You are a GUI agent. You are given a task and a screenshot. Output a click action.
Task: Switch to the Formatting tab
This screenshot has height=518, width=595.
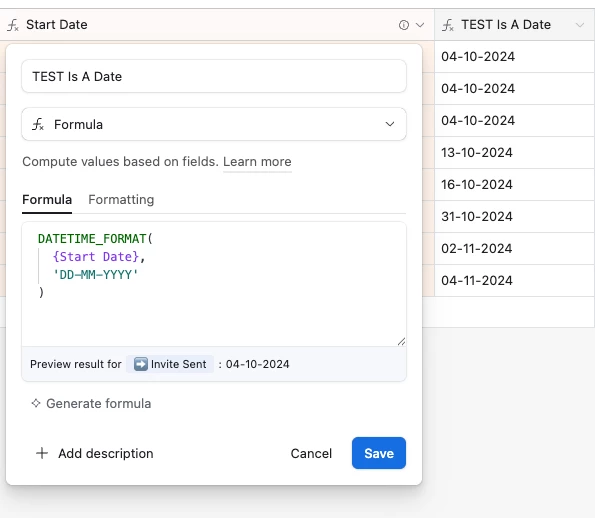[x=121, y=200]
